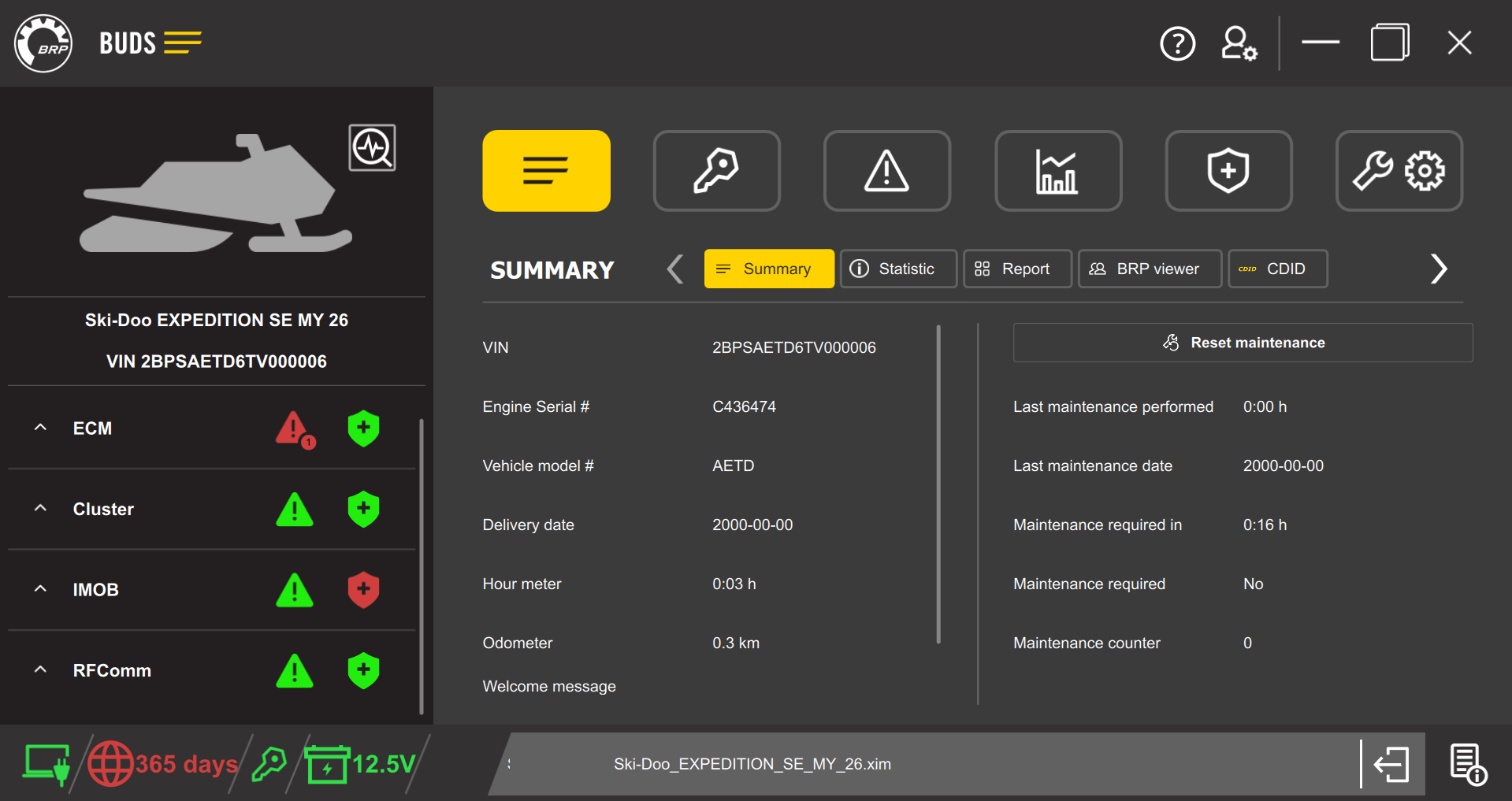Open the session log icon bottom right
Viewport: 1512px width, 801px height.
click(x=1466, y=763)
